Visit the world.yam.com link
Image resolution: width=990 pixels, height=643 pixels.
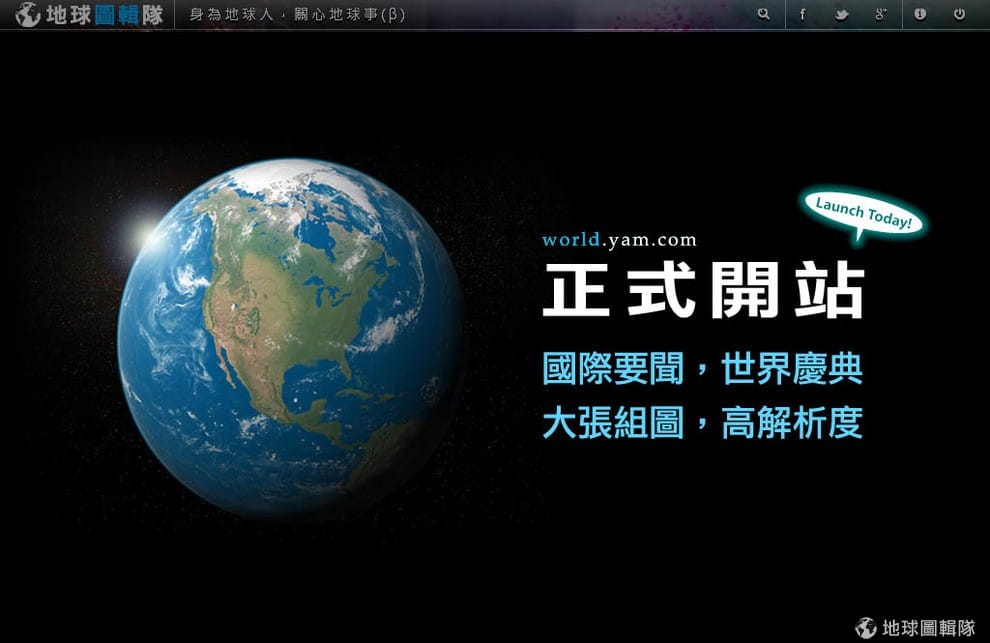coord(619,240)
